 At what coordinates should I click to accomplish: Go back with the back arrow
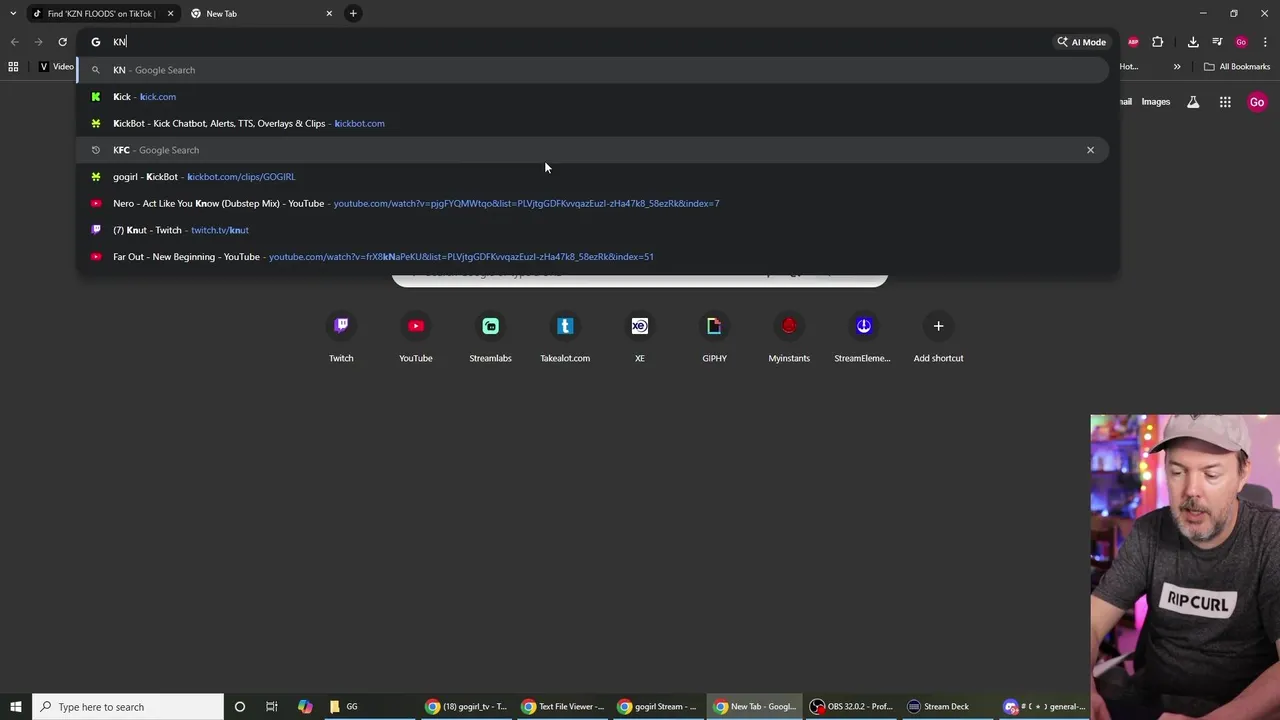coord(14,42)
